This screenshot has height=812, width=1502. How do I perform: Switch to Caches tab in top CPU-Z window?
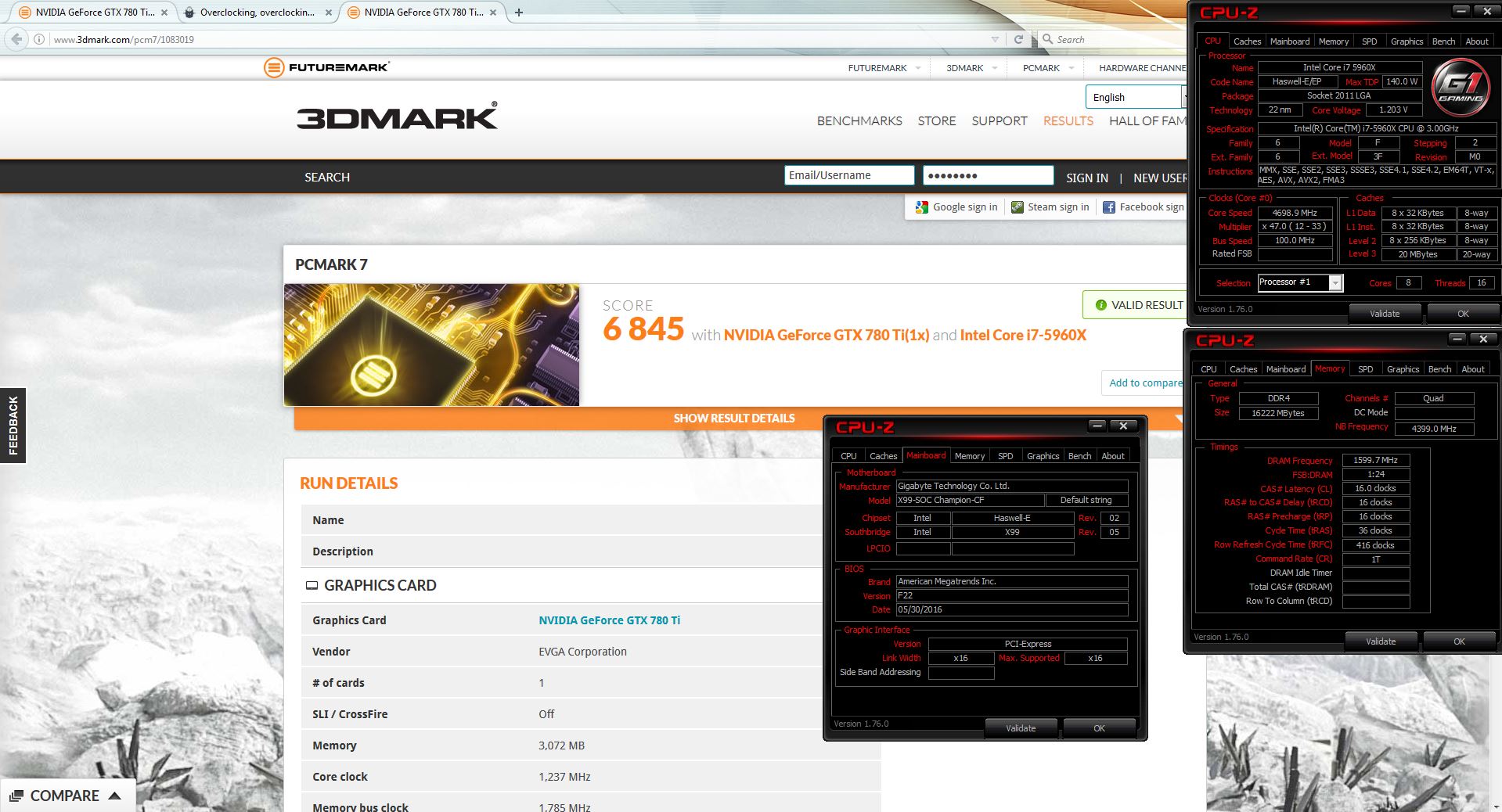[x=1247, y=41]
